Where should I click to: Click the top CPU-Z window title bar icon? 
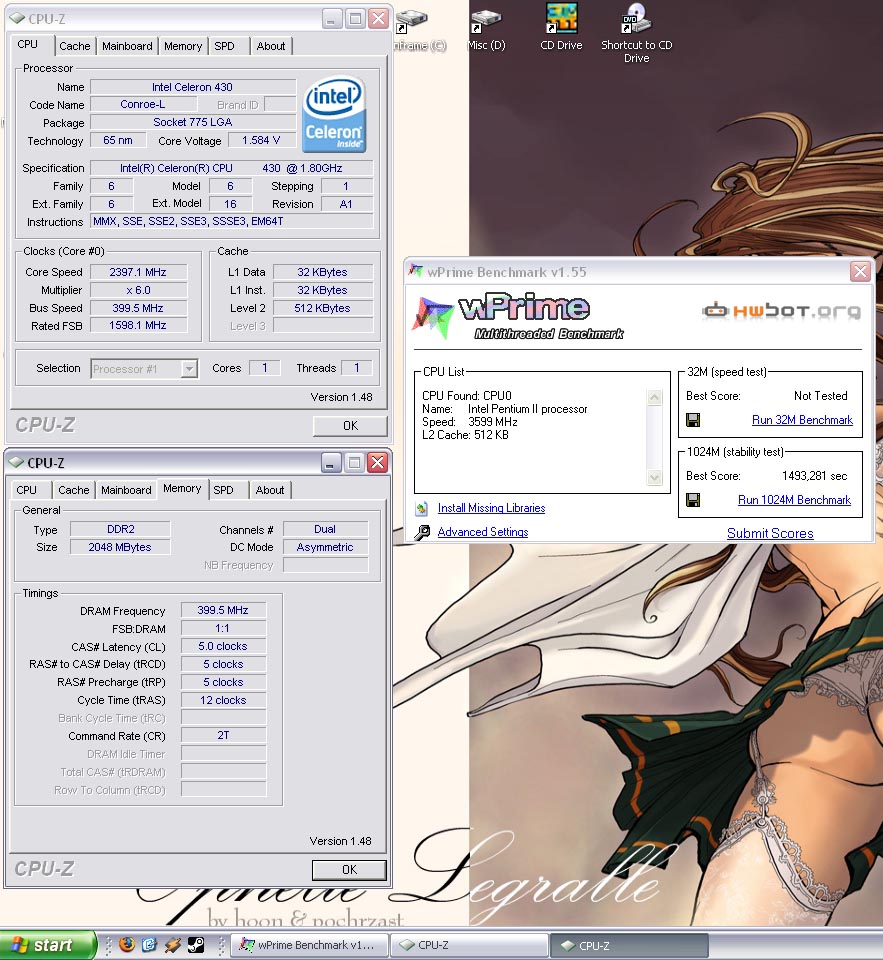(x=17, y=19)
